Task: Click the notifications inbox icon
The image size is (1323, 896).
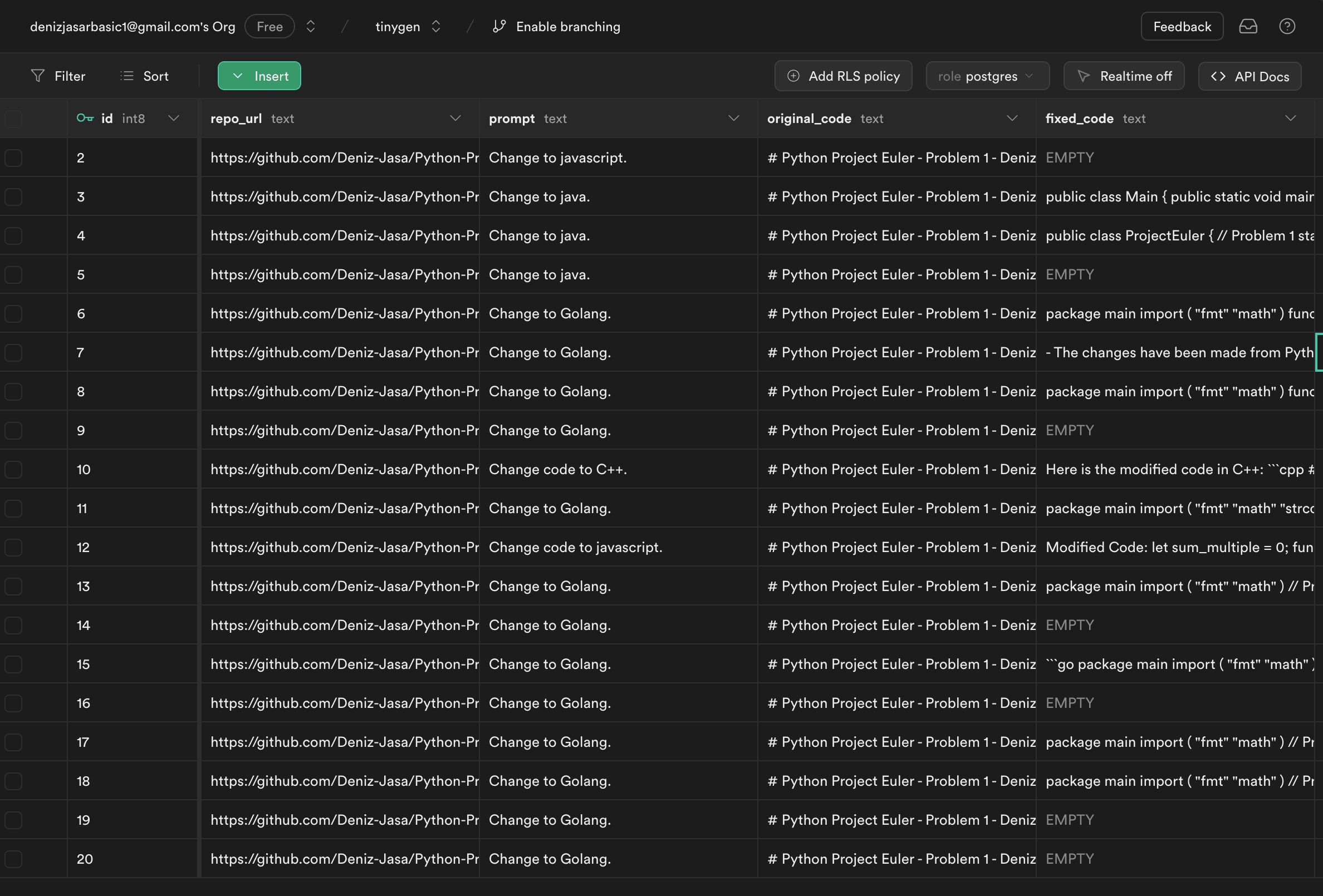Action: 1248,26
